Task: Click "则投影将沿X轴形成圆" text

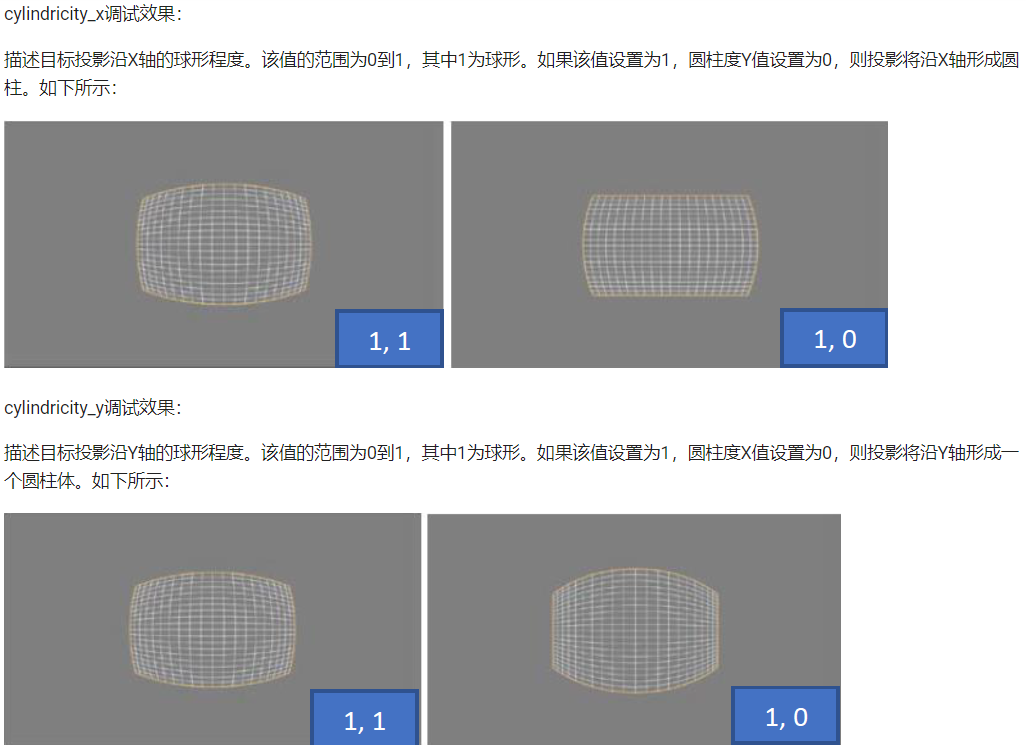Action: pos(934,61)
